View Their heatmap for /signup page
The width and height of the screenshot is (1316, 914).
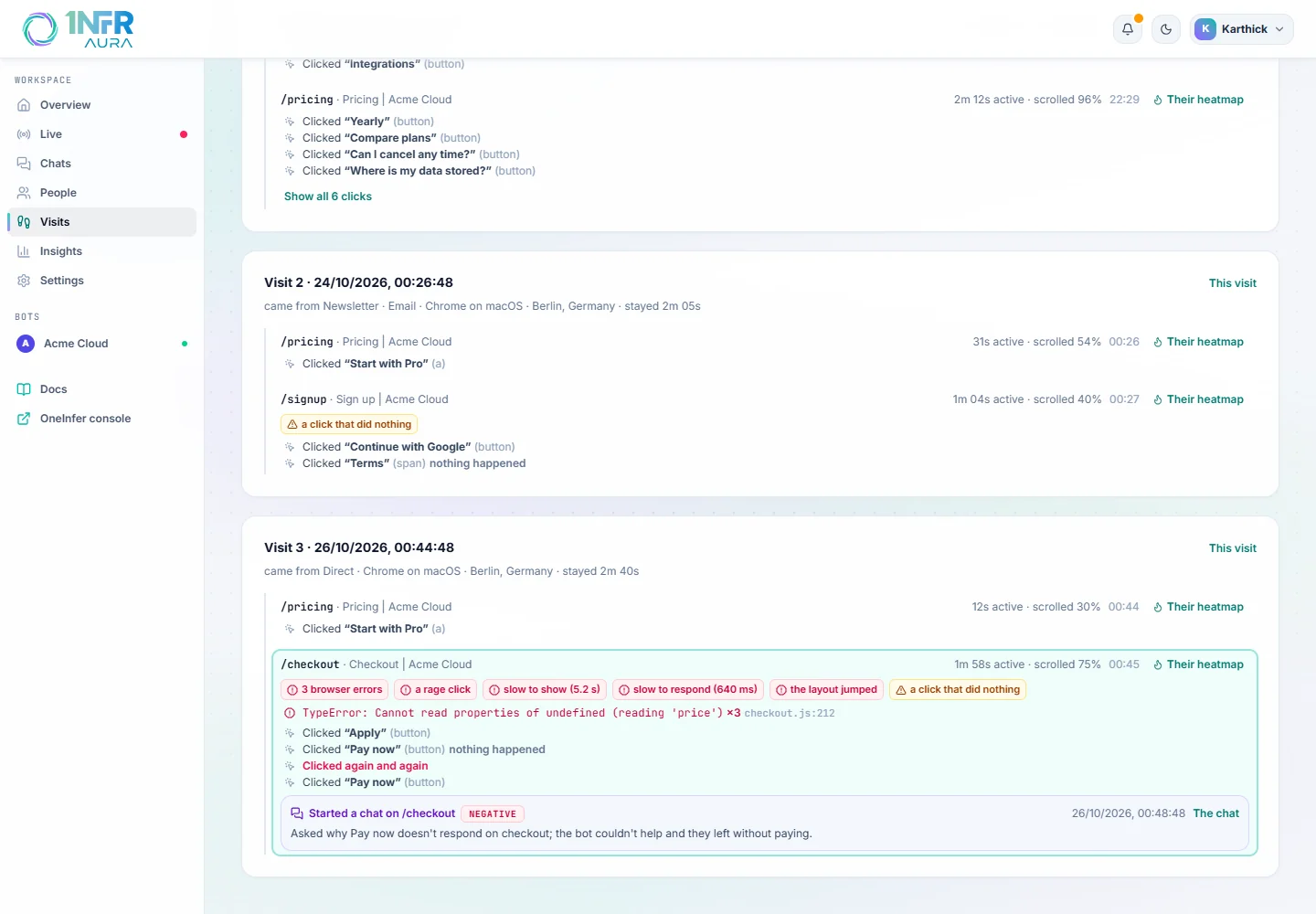pyautogui.click(x=1198, y=399)
